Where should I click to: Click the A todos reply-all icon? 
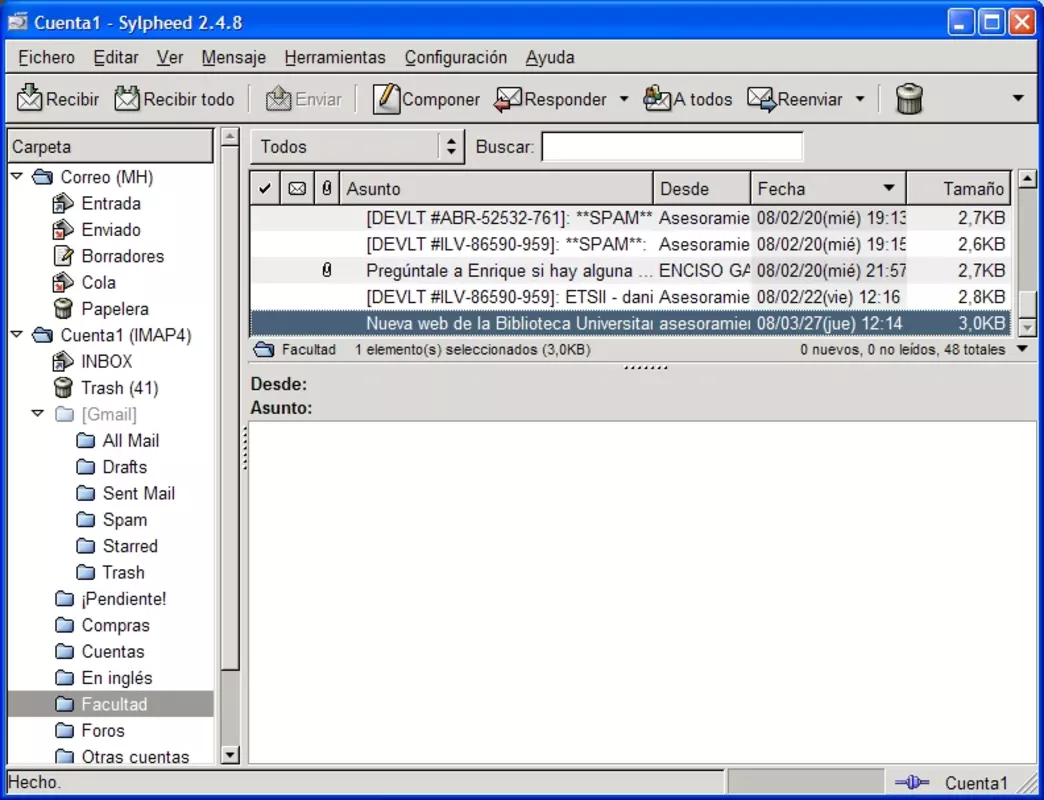657,99
